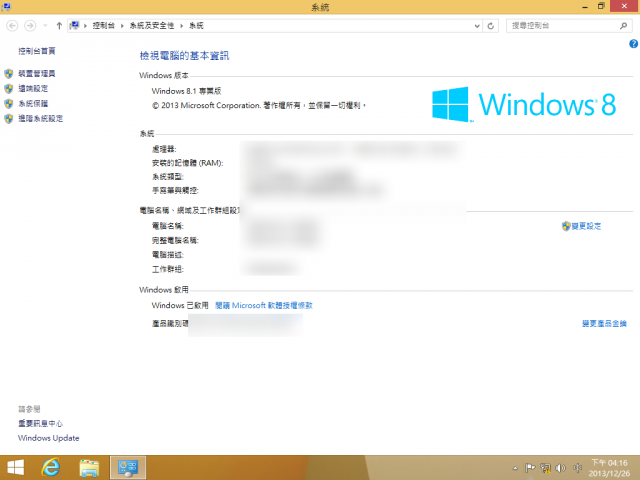Launch Internet Explorer from taskbar
640x480 pixels.
pyautogui.click(x=51, y=468)
